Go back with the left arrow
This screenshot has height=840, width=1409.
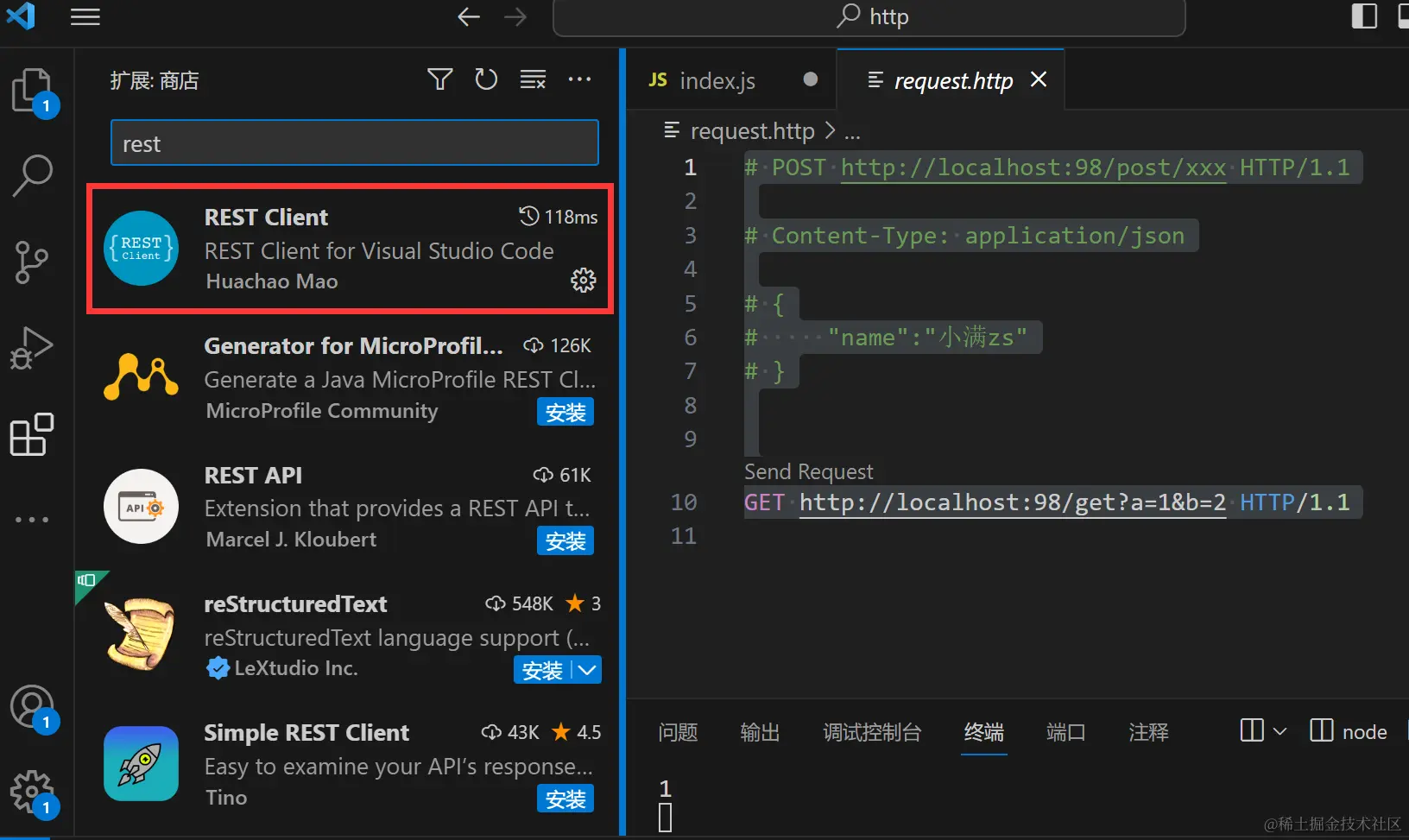469,16
